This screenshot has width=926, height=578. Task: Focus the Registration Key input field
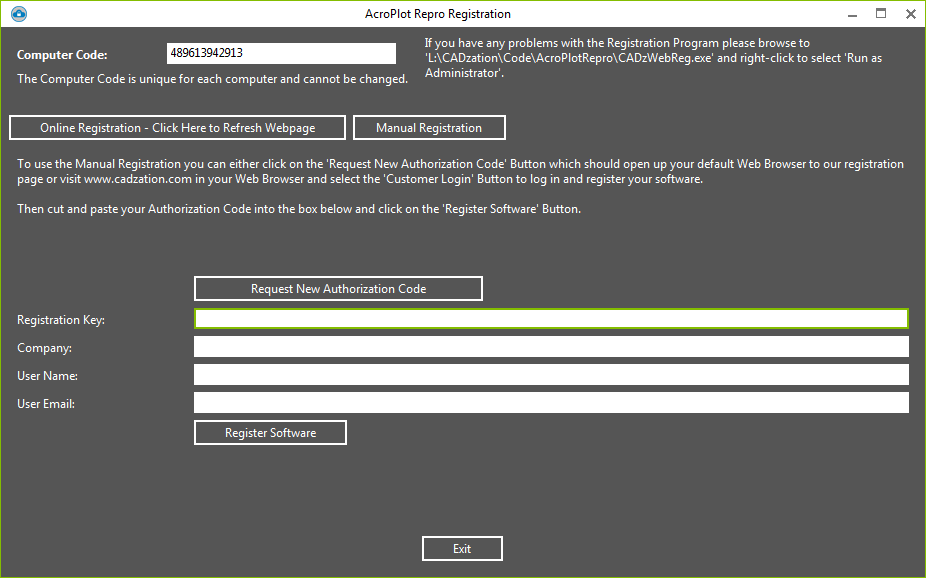(551, 319)
